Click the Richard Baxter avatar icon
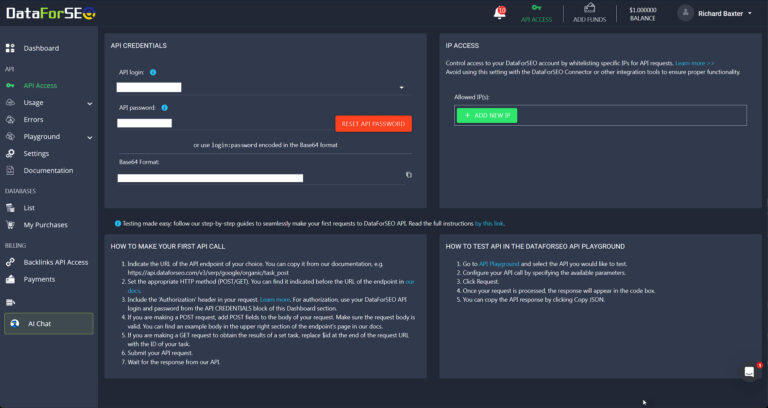 [x=685, y=13]
